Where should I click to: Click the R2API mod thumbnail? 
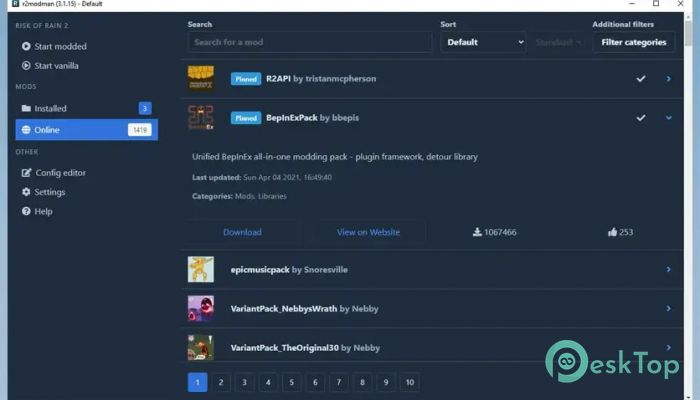tap(200, 79)
